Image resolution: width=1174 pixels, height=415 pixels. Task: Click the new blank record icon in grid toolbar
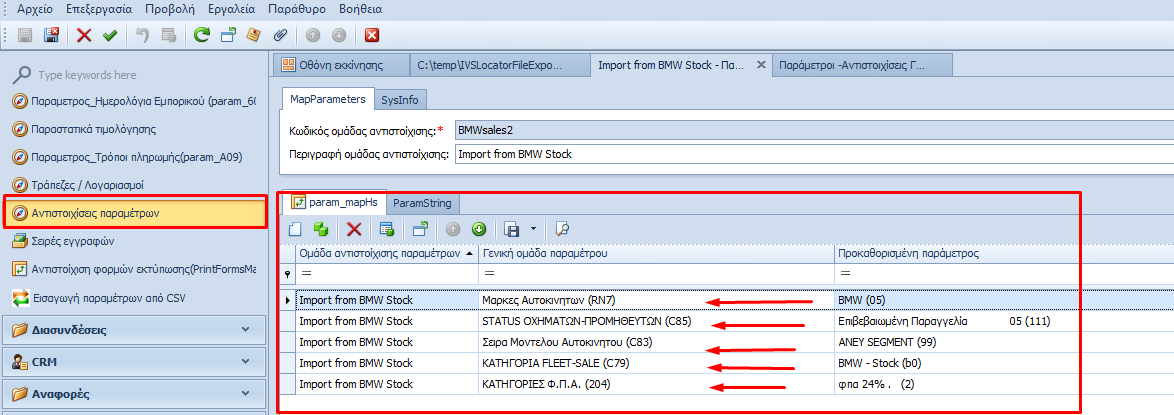click(295, 229)
